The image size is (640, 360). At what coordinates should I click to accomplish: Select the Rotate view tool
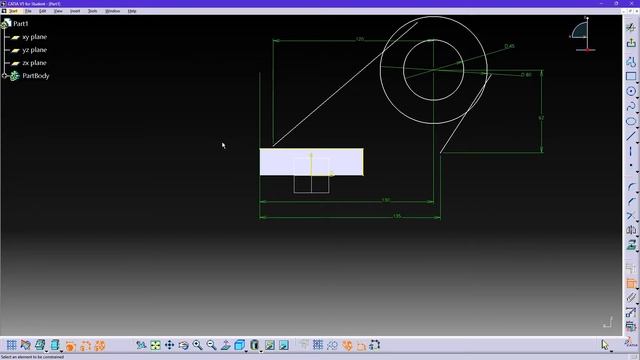(x=183, y=345)
